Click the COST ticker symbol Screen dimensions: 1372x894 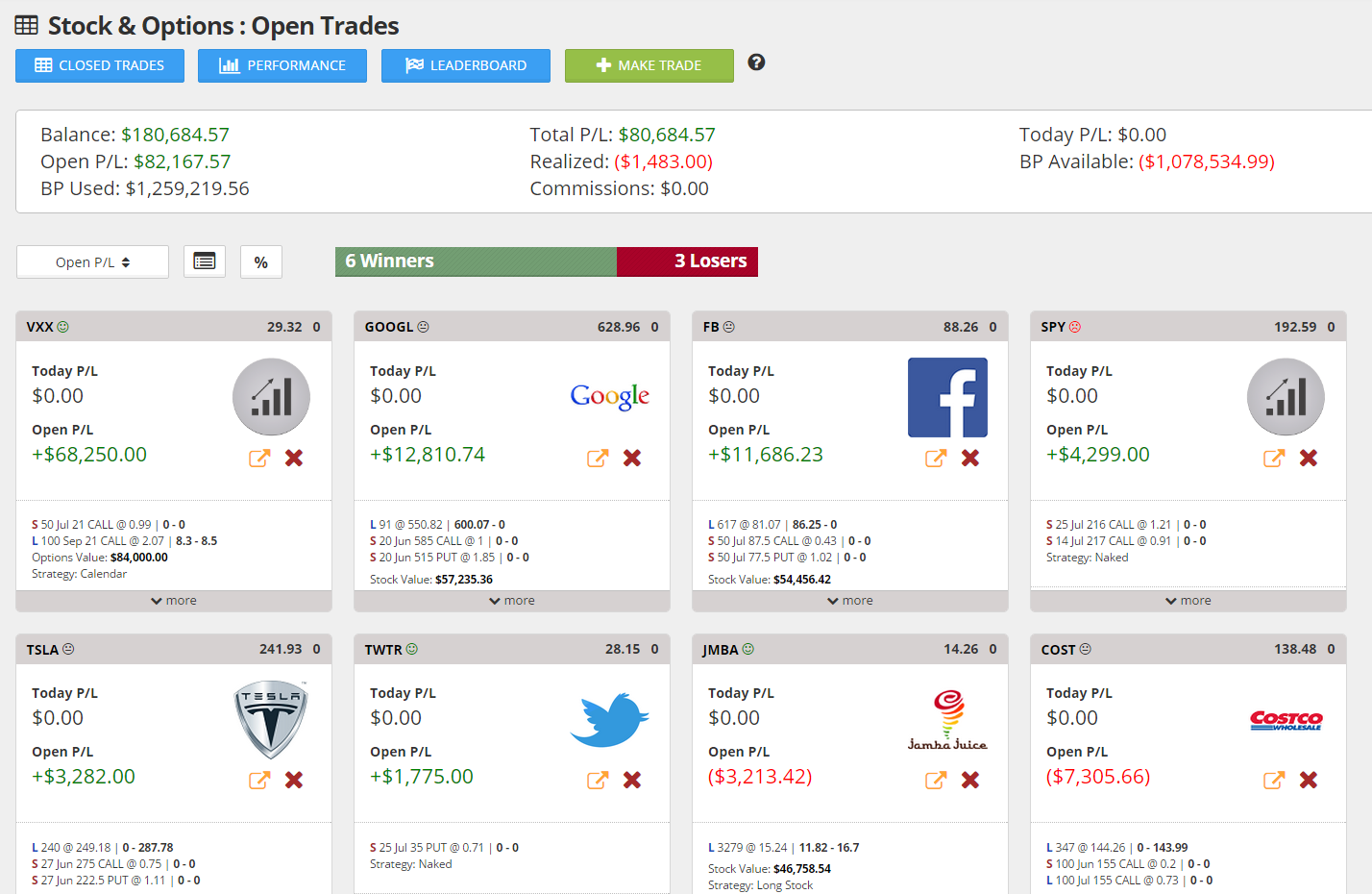[1058, 650]
